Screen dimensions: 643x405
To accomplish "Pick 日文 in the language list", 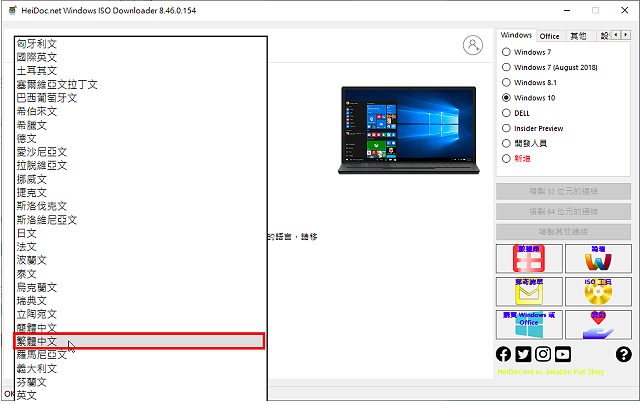I will [x=141, y=233].
